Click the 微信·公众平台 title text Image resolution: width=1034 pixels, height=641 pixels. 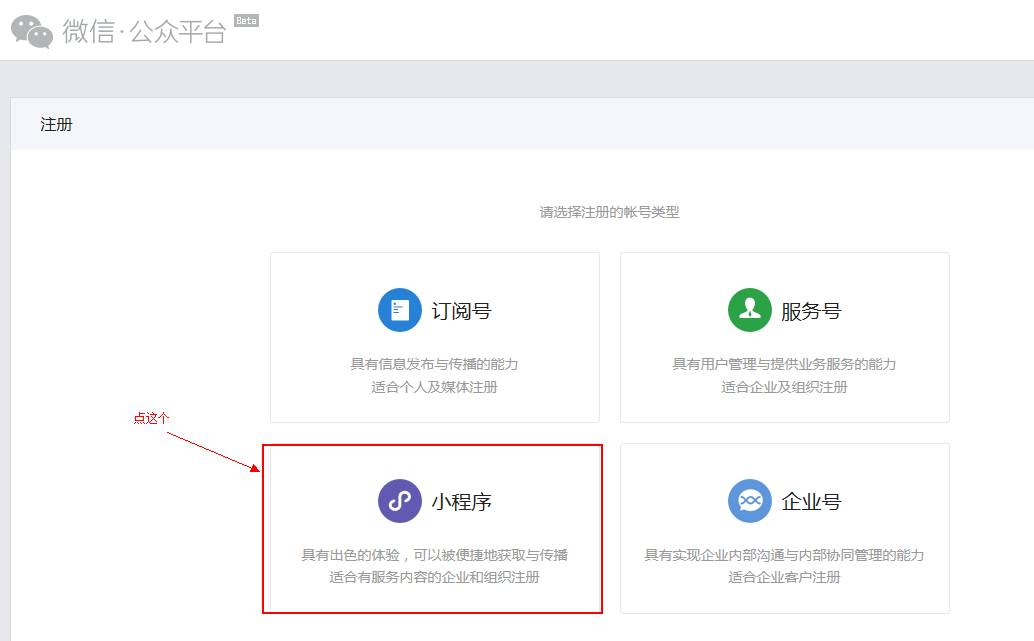[x=144, y=31]
